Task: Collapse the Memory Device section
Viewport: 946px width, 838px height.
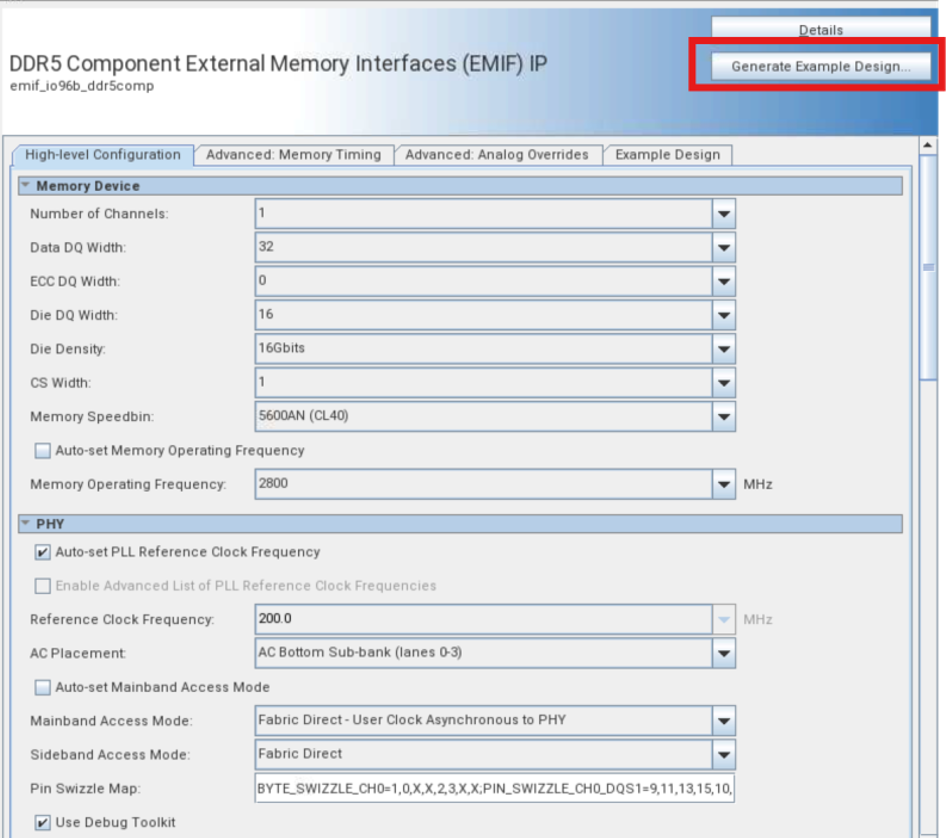Action: pos(26,186)
